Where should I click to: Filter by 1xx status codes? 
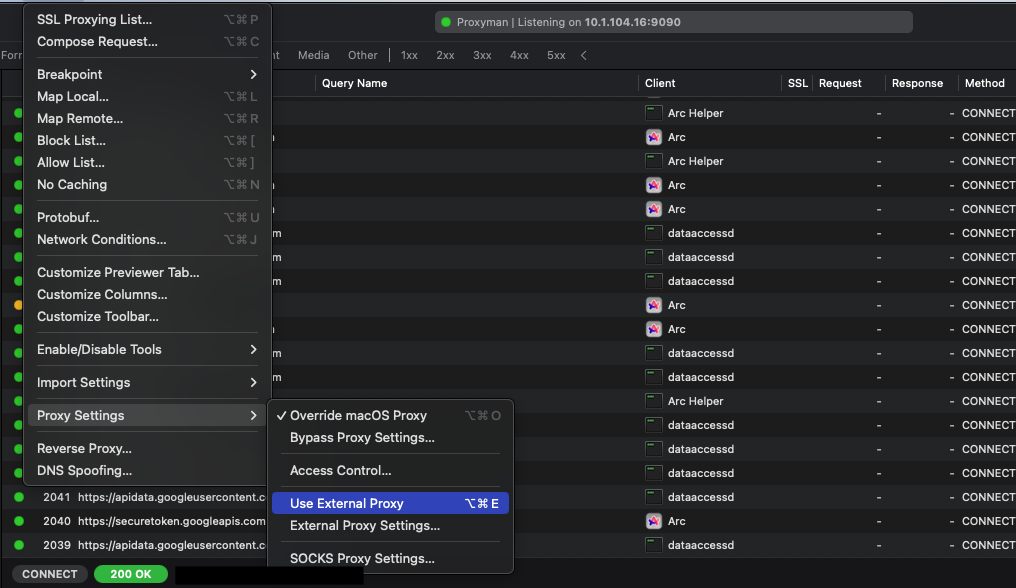point(409,56)
